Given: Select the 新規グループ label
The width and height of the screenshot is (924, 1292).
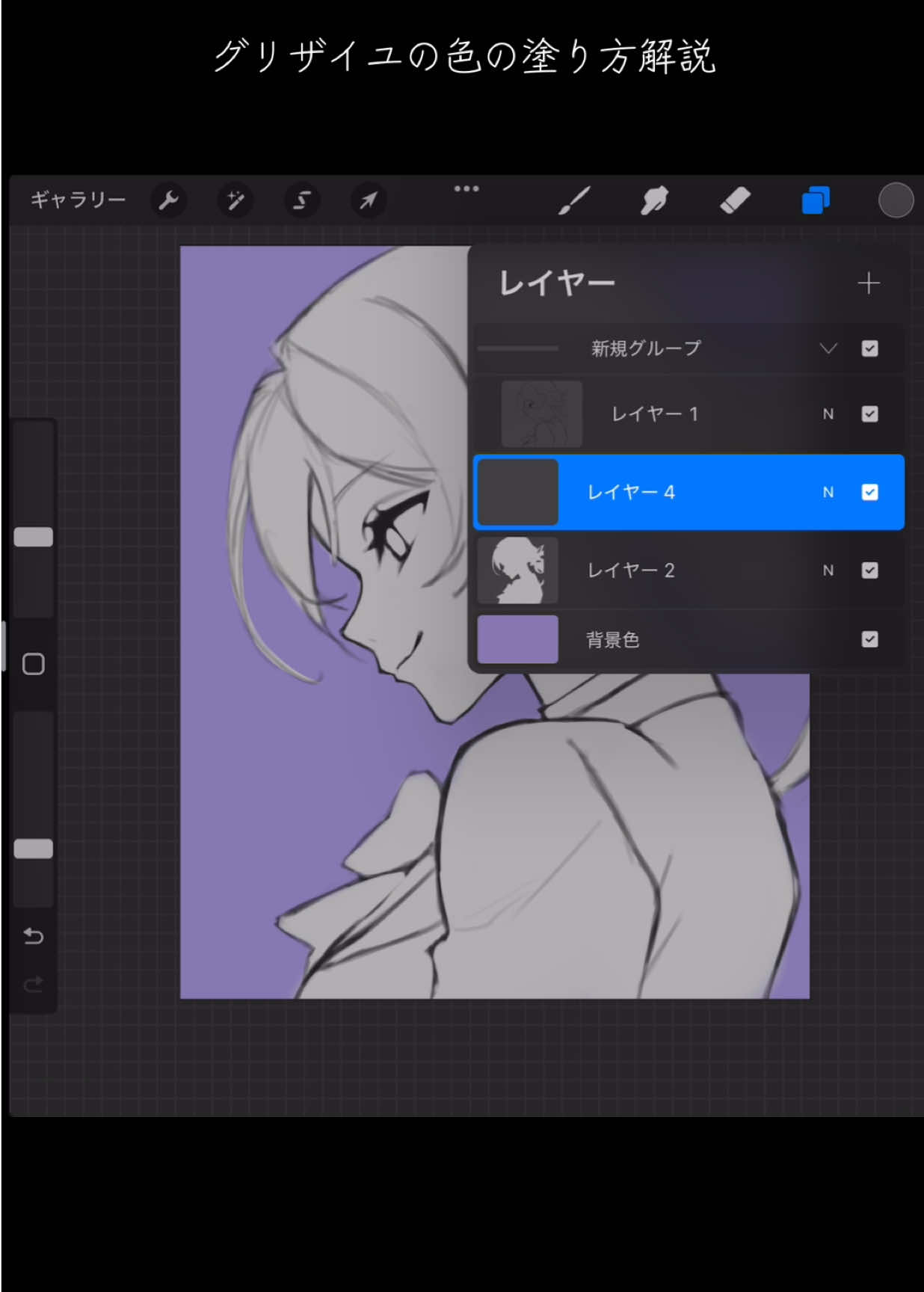Looking at the screenshot, I should 646,348.
